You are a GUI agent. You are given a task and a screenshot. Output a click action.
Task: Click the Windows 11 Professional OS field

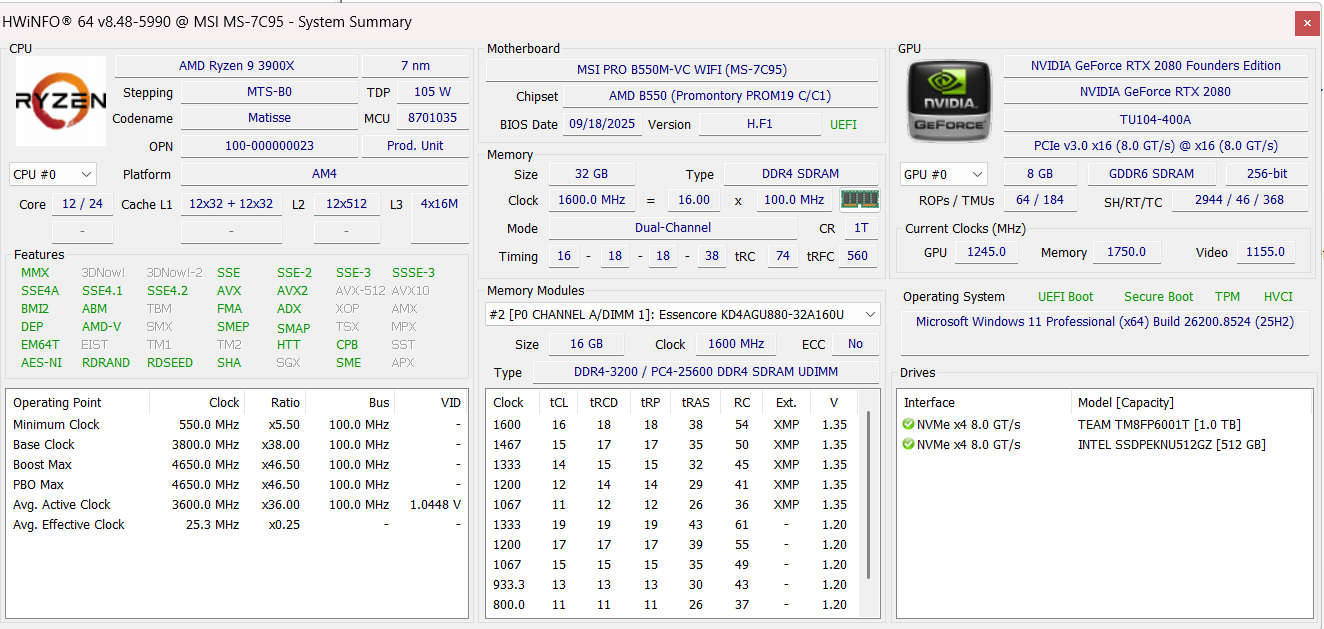click(1104, 322)
